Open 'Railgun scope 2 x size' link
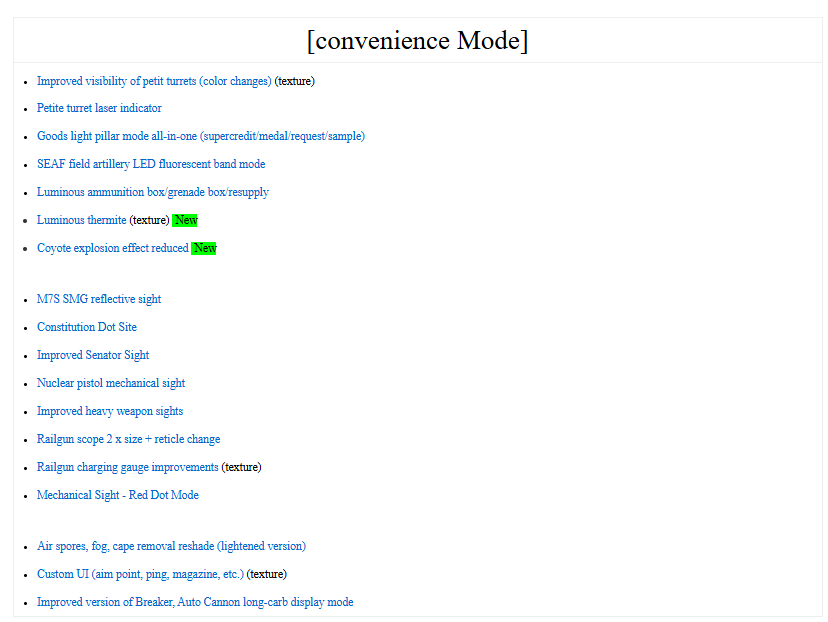 (x=128, y=439)
